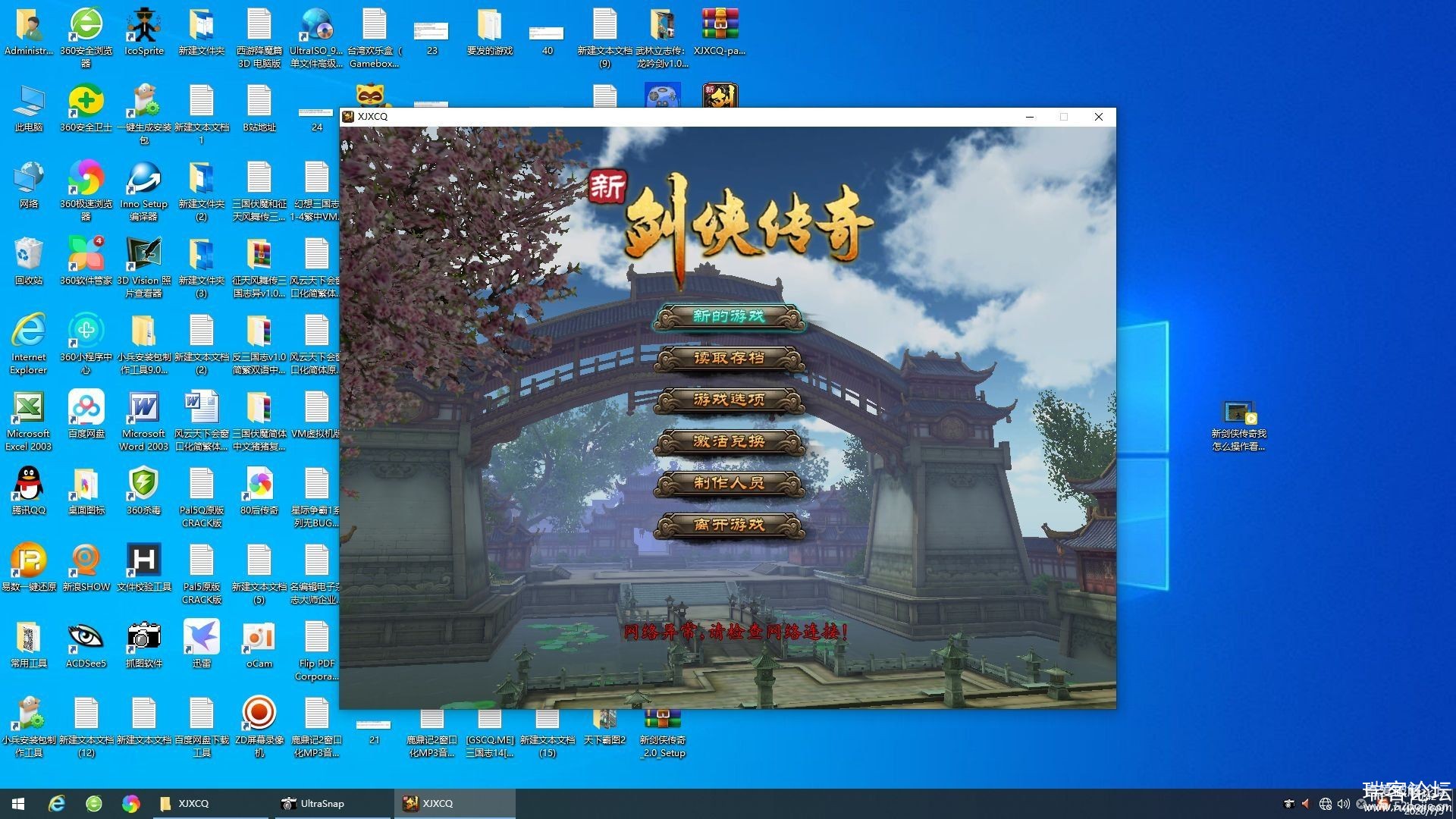
Task: Switch to UltraSnap taskbar item
Action: tap(332, 803)
